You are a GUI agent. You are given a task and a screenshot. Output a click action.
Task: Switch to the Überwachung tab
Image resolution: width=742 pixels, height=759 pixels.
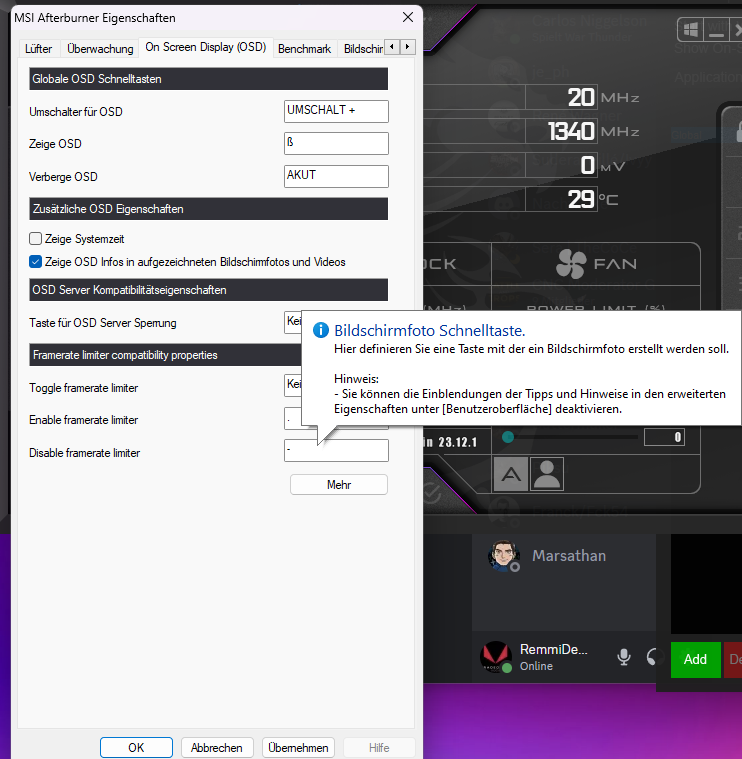[x=100, y=49]
